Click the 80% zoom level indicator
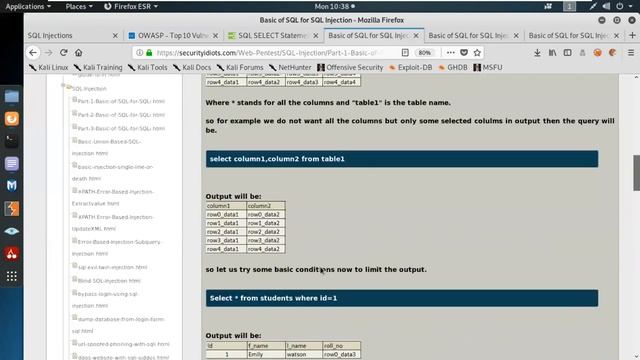This screenshot has height=360, width=640. (424, 53)
